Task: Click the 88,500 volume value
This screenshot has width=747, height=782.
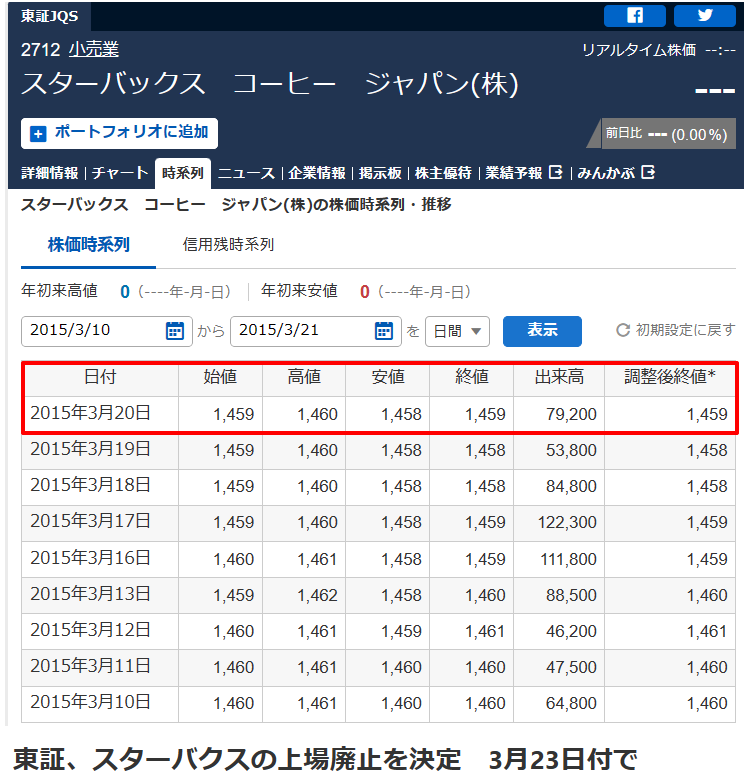Action: [x=571, y=595]
